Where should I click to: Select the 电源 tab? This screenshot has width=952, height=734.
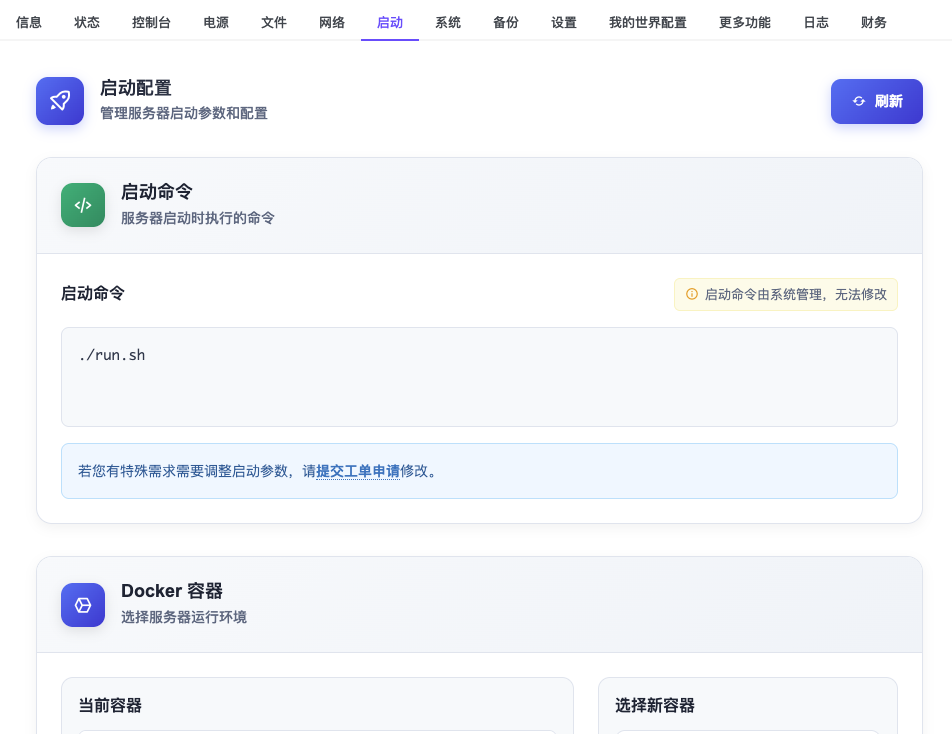(216, 22)
